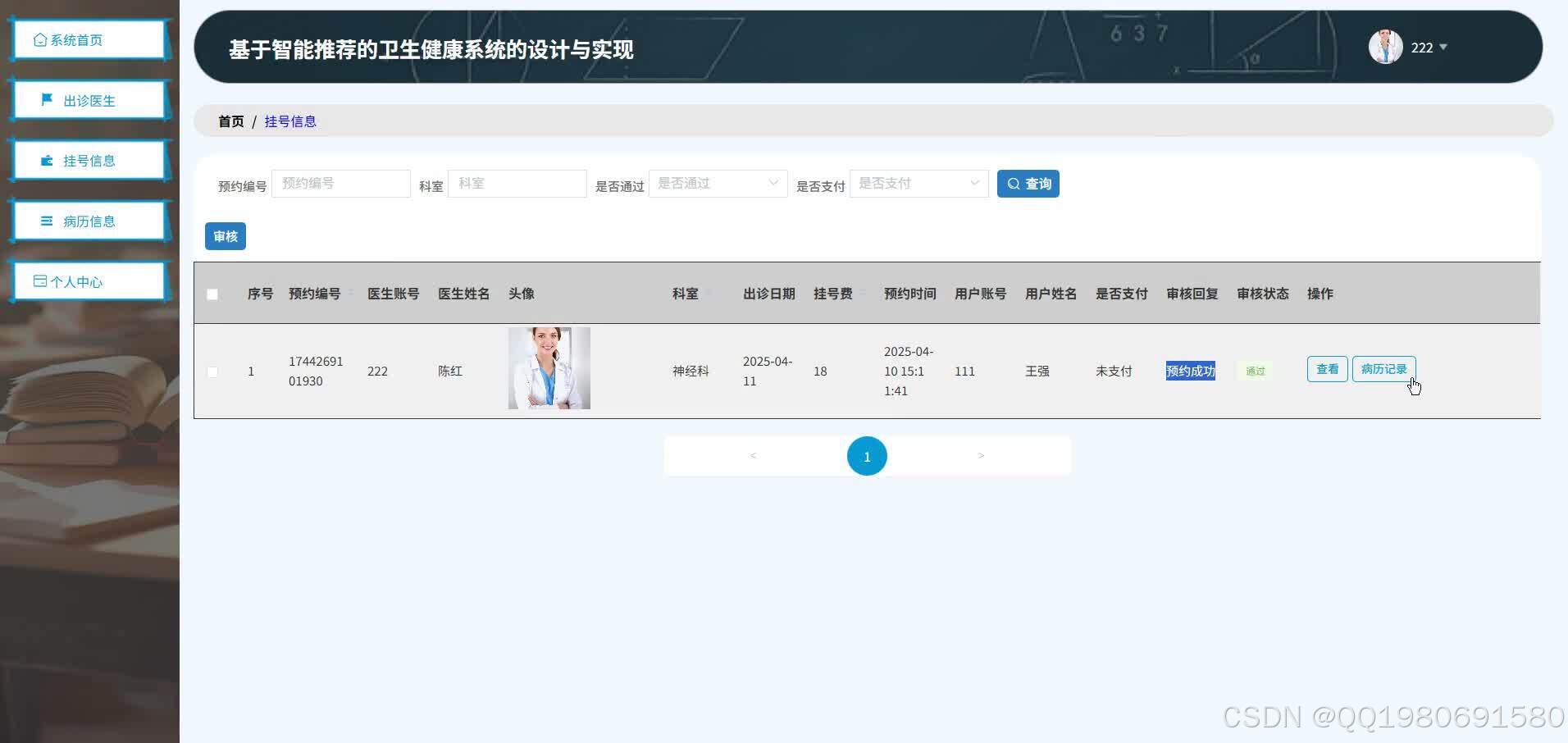The width and height of the screenshot is (1568, 743).
Task: Click the 挂号信息 breadcrumb
Action: click(290, 121)
